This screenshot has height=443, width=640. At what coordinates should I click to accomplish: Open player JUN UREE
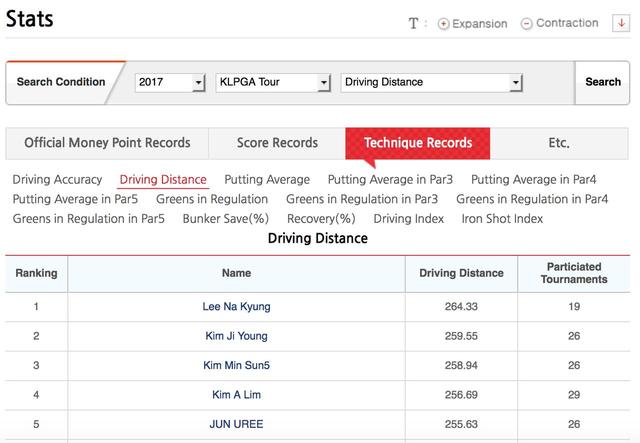(236, 424)
